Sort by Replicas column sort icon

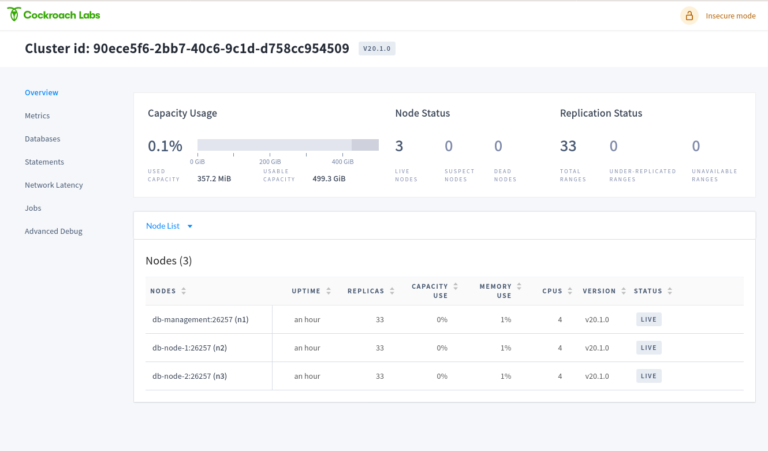[393, 291]
